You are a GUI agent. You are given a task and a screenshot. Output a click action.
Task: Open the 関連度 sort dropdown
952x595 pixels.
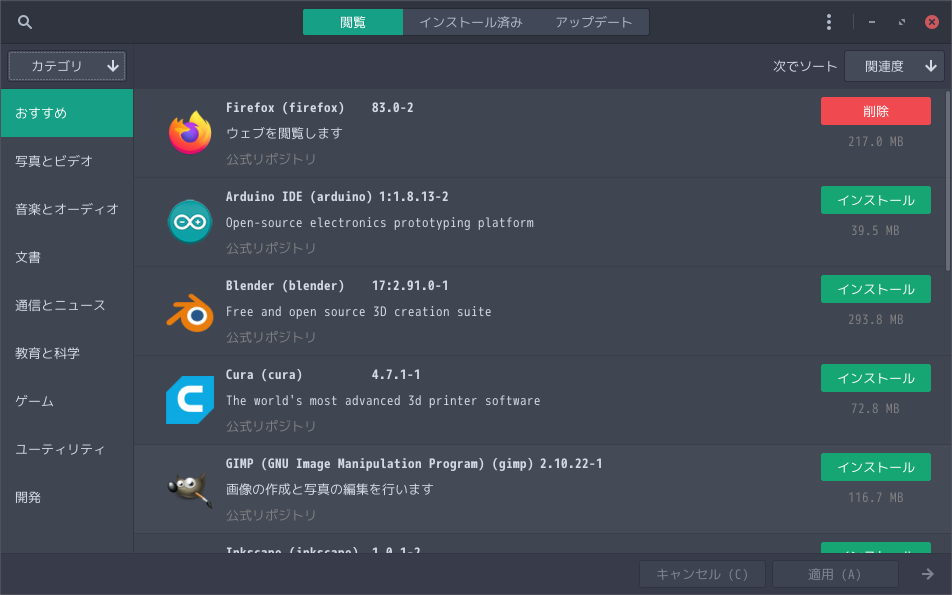(x=894, y=66)
